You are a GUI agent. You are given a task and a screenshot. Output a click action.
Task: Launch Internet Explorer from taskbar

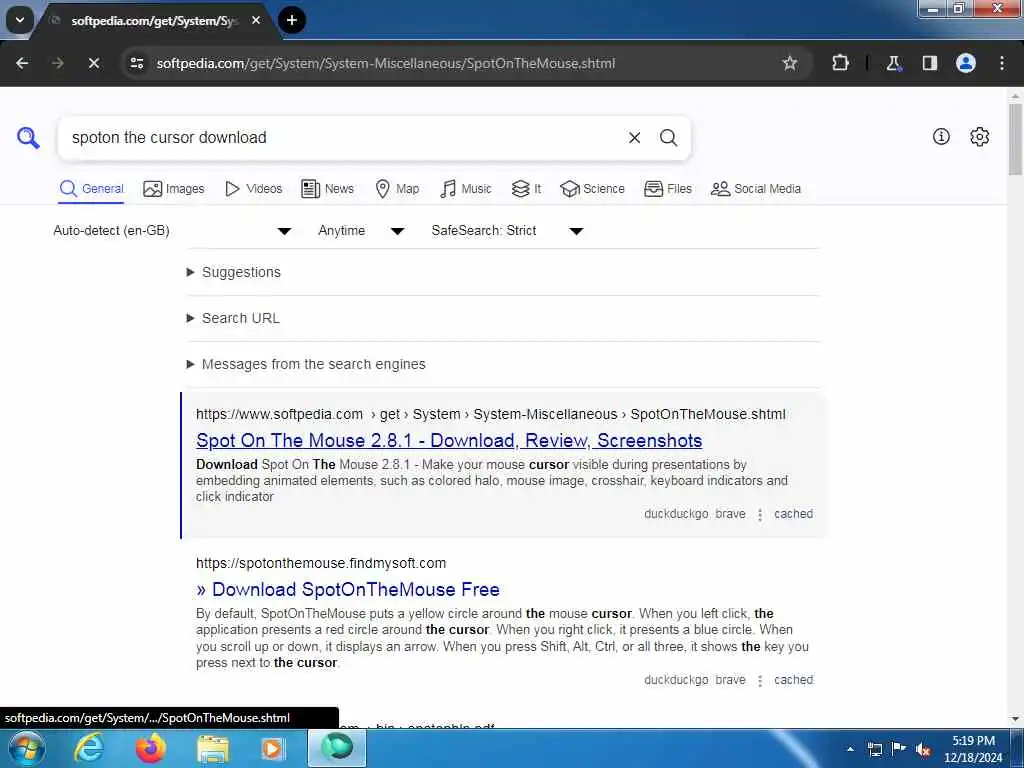click(x=88, y=748)
